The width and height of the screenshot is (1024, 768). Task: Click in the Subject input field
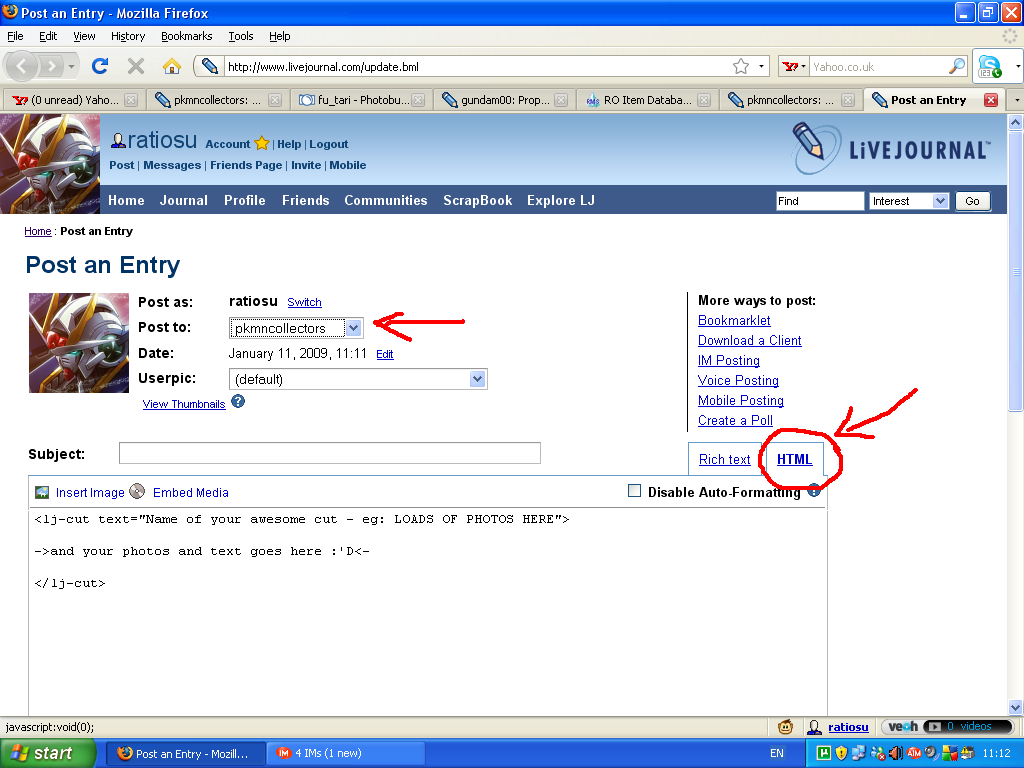point(330,453)
